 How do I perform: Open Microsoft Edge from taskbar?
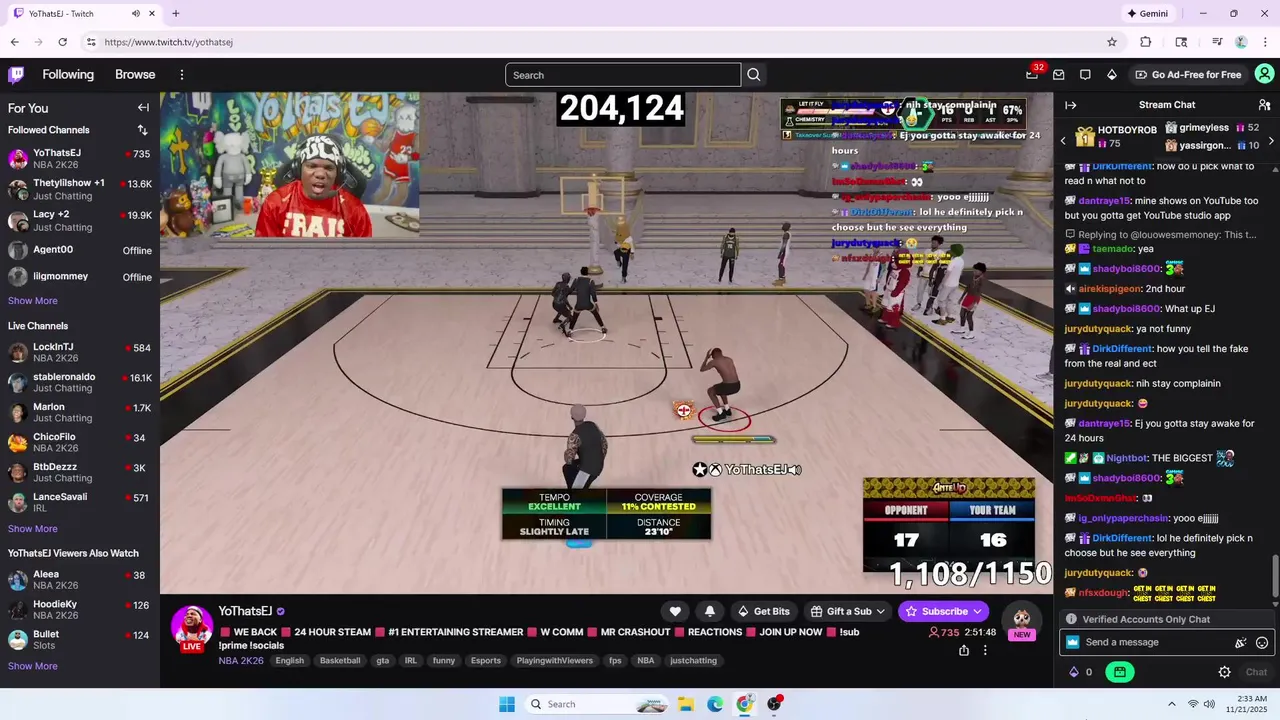pos(715,704)
